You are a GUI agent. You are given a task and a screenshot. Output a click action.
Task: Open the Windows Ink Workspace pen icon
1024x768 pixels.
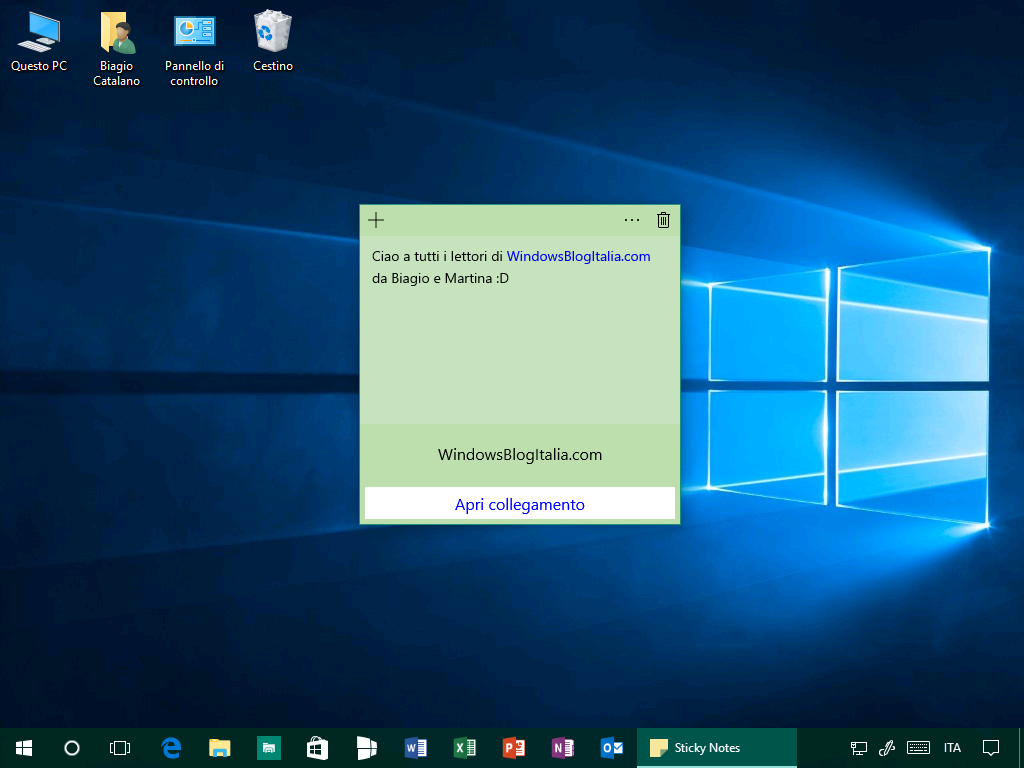pyautogui.click(x=886, y=748)
